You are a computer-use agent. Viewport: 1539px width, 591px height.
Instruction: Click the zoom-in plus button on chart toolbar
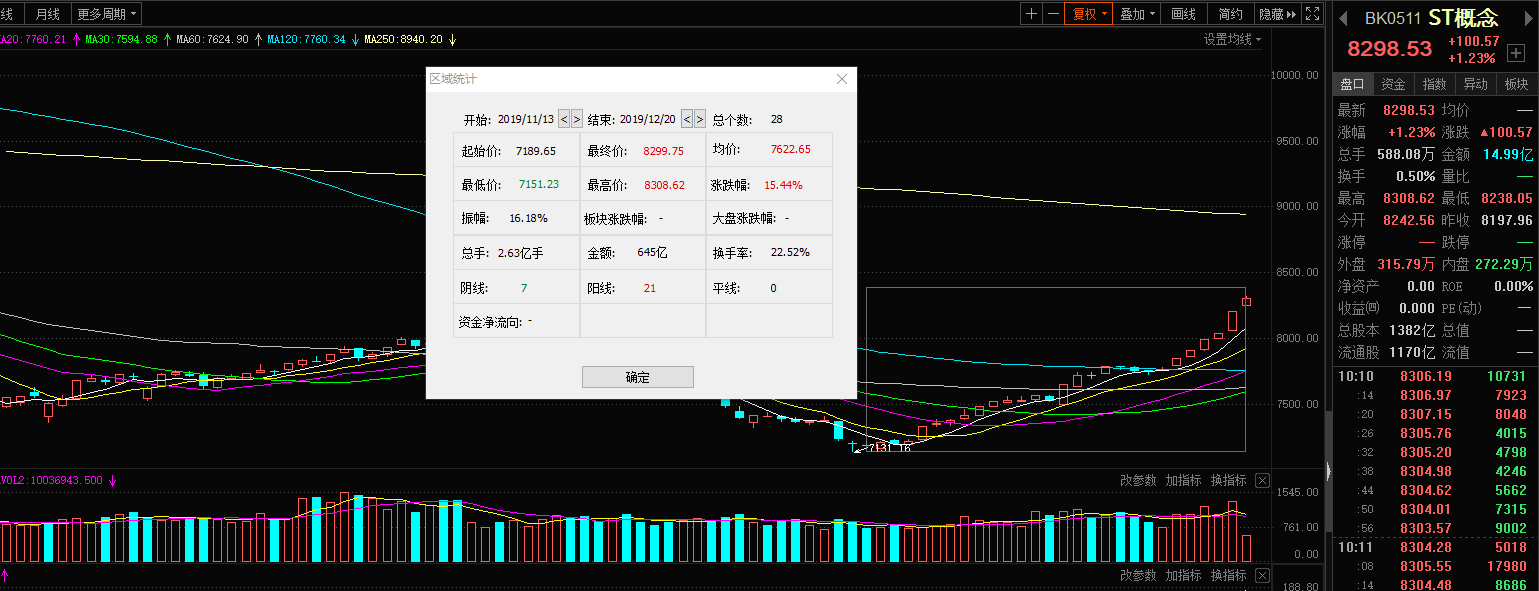(x=1032, y=14)
